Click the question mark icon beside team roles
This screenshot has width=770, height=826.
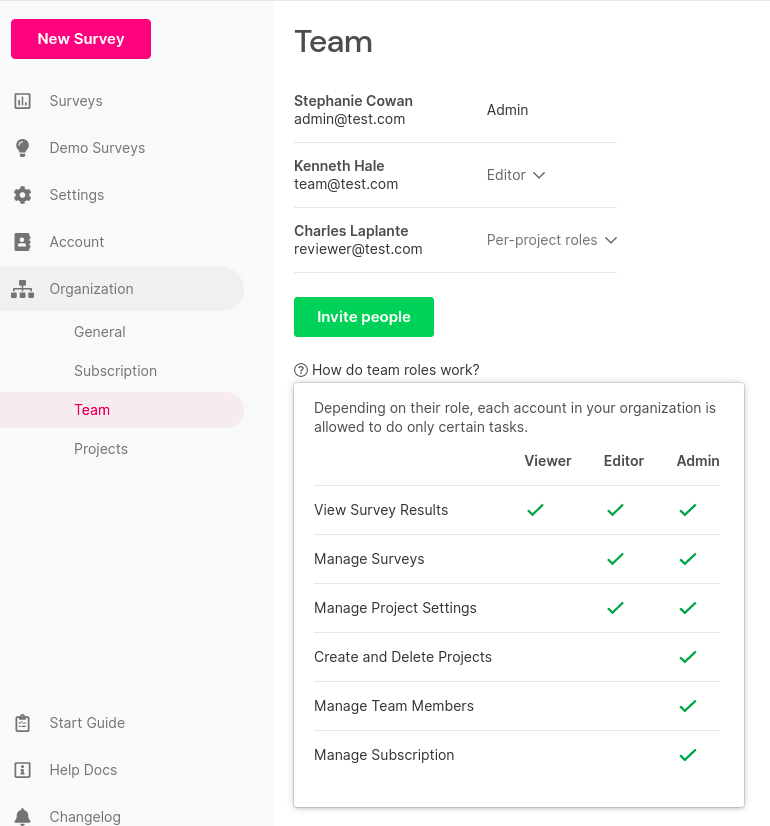point(301,370)
